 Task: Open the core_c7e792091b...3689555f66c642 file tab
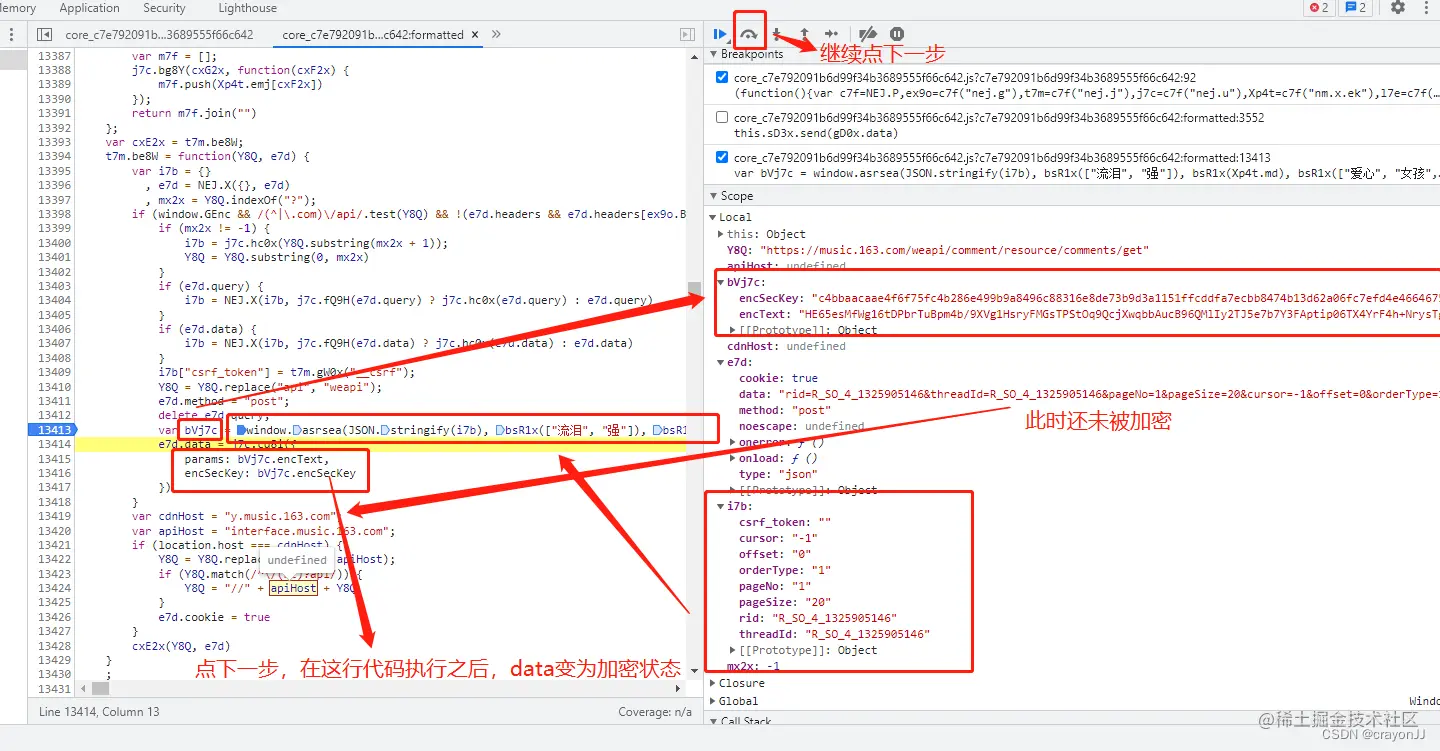159,34
